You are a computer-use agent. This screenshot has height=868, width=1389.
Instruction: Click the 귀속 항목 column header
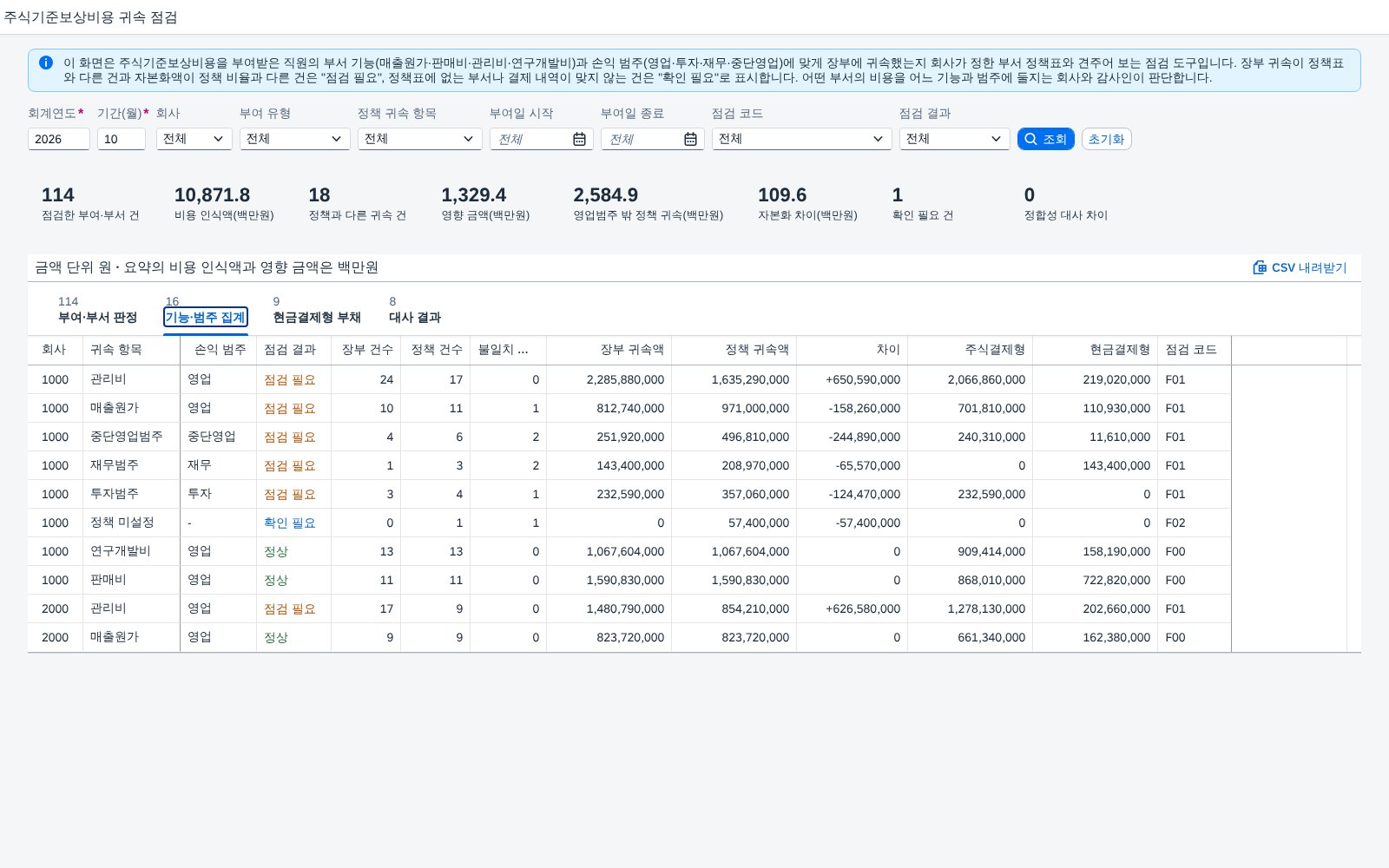(x=131, y=350)
